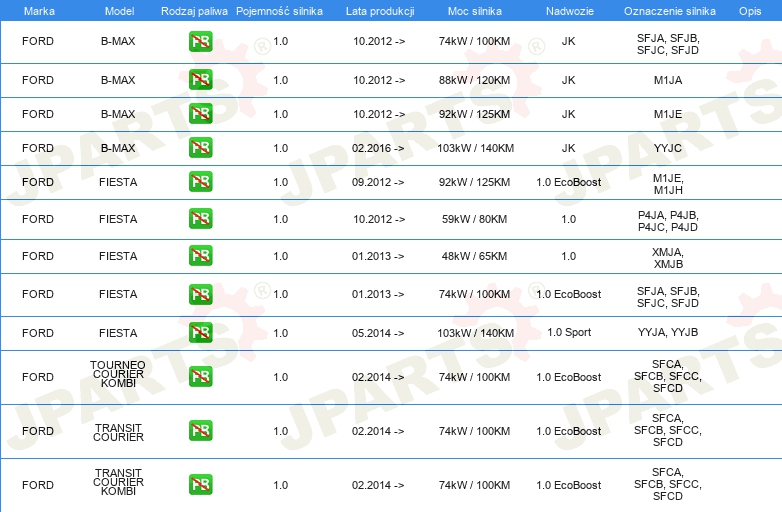The width and height of the screenshot is (782, 512).
Task: Select the PB icon for Fiesta 1.0 Sport
Action: pos(200,333)
